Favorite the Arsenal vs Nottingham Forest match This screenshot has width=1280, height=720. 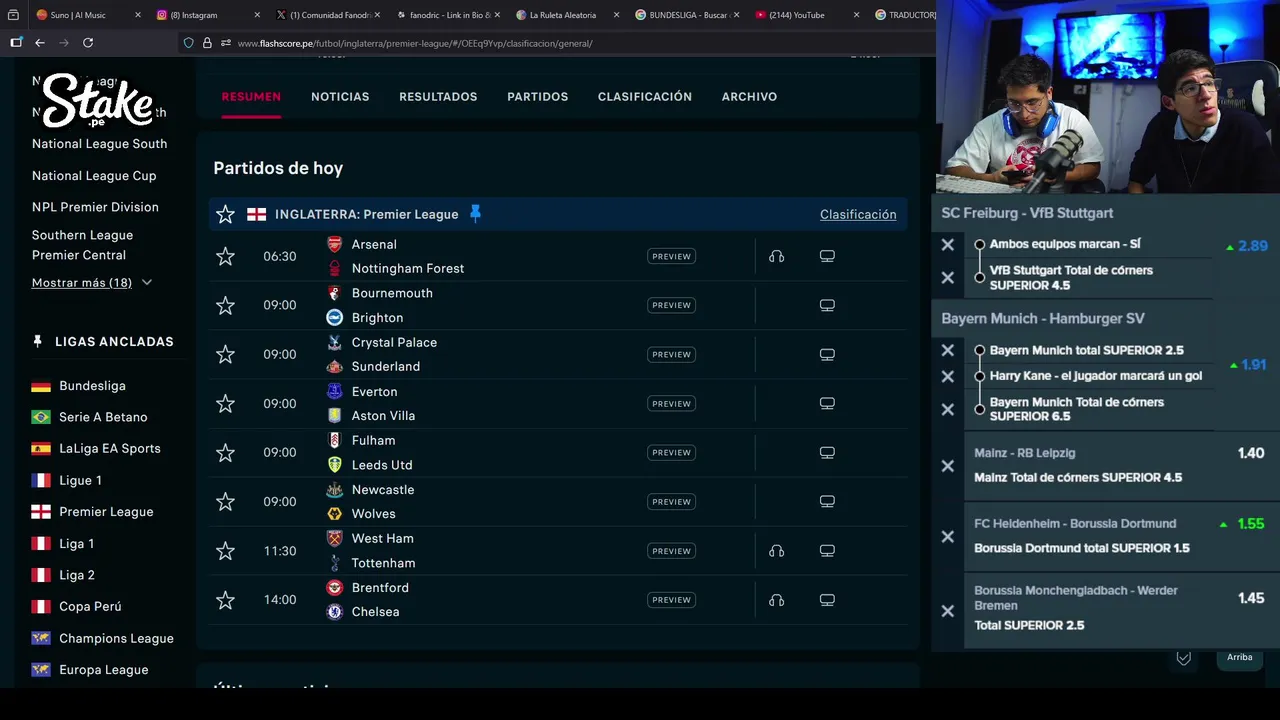click(226, 256)
